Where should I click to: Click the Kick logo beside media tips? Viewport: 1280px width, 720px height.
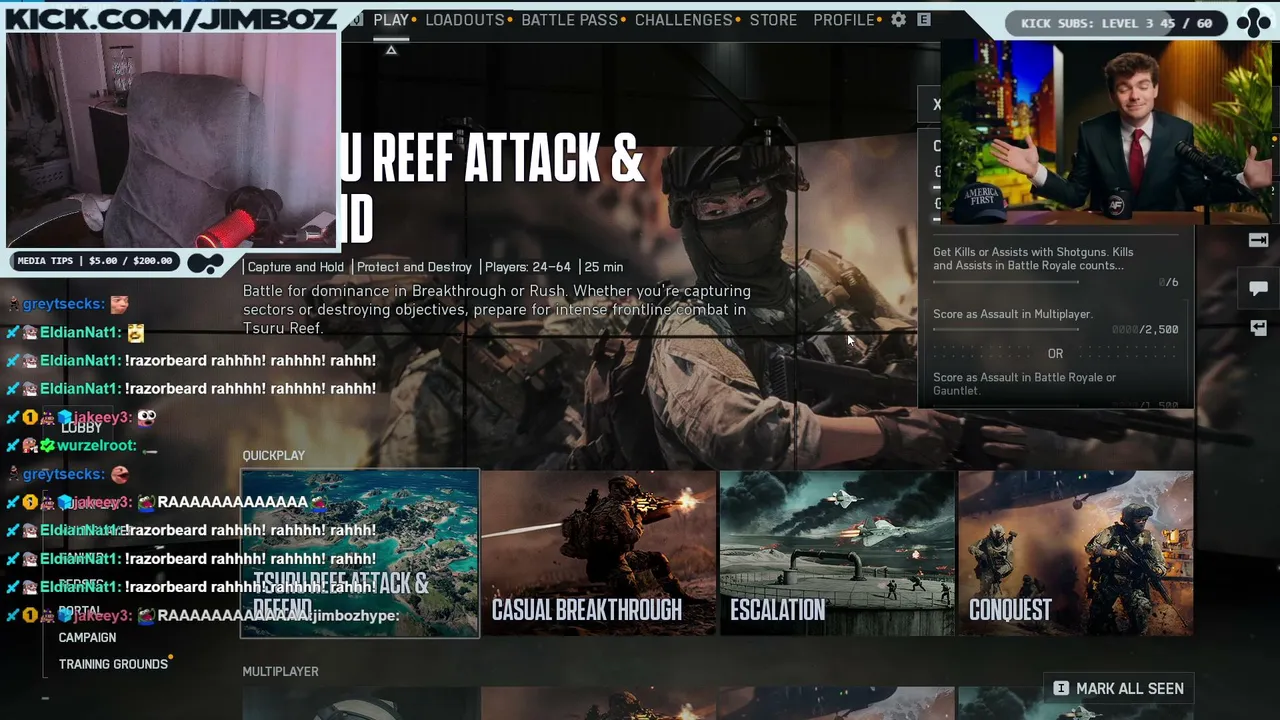(x=205, y=262)
